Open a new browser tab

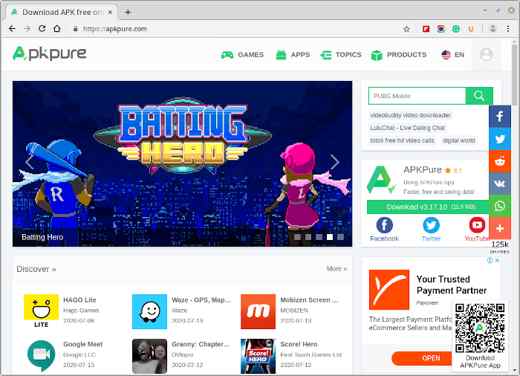coord(128,12)
